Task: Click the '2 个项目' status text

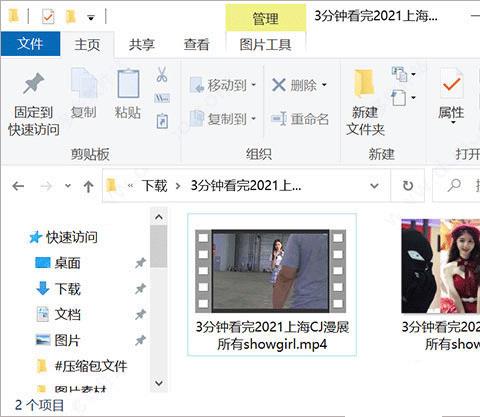Action: coord(39,405)
